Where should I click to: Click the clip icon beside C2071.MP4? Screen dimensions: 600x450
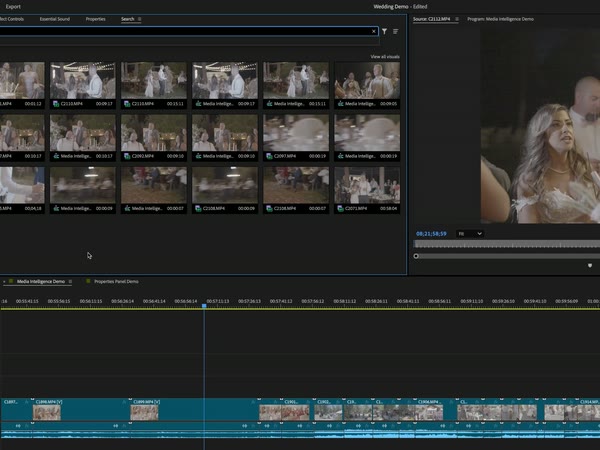click(341, 209)
